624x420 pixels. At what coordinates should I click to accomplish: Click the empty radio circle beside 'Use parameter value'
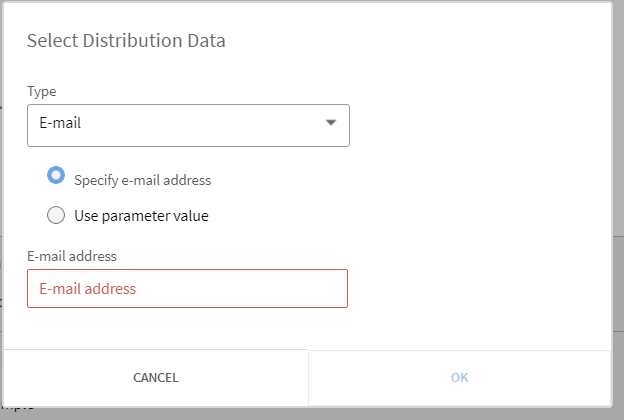56,215
